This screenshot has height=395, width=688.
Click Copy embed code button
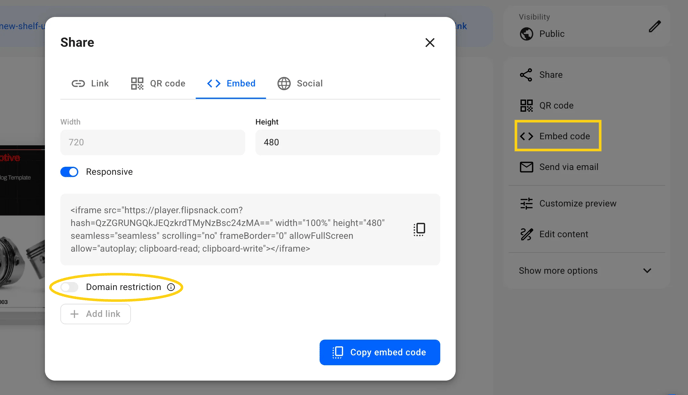(x=380, y=352)
